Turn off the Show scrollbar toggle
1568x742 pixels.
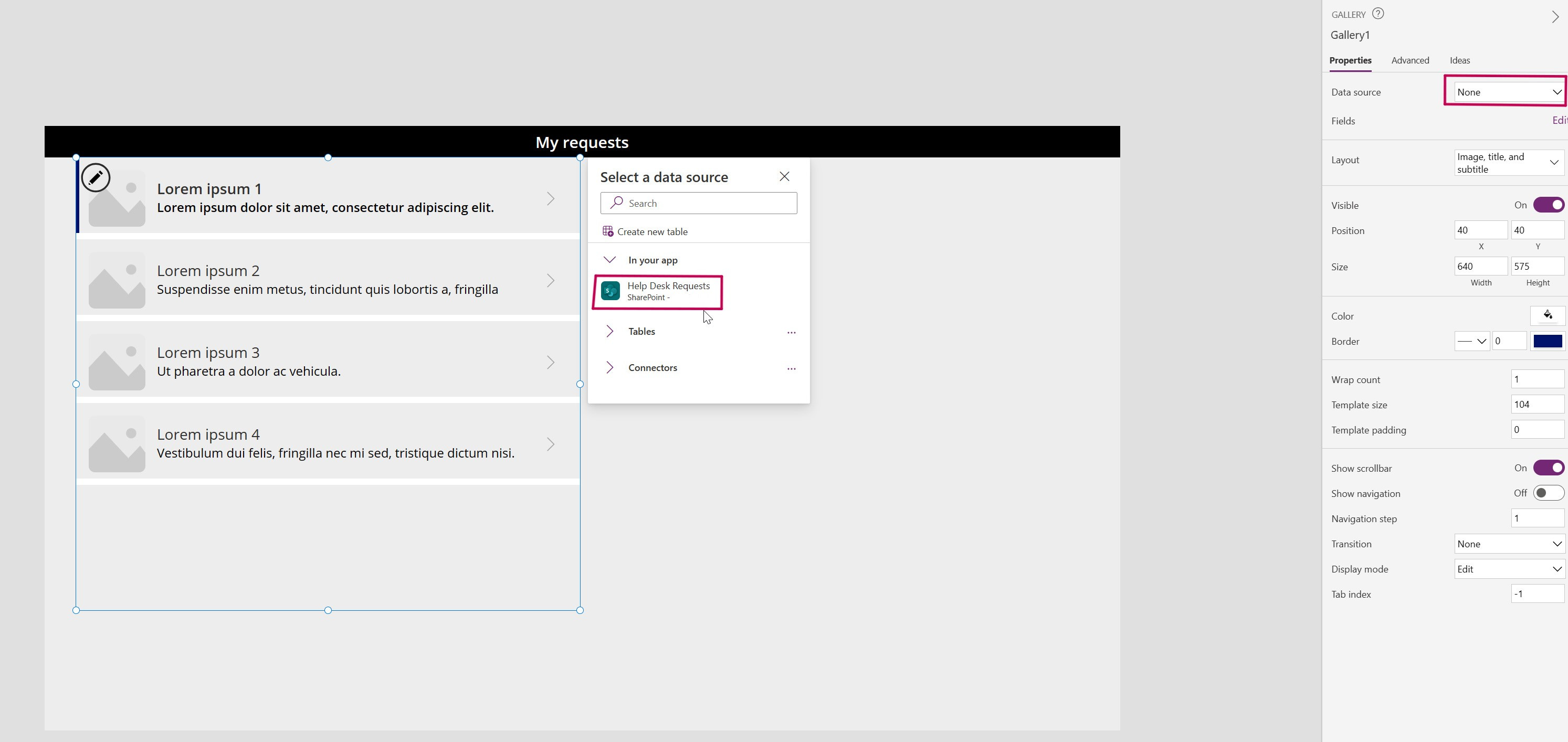1548,468
